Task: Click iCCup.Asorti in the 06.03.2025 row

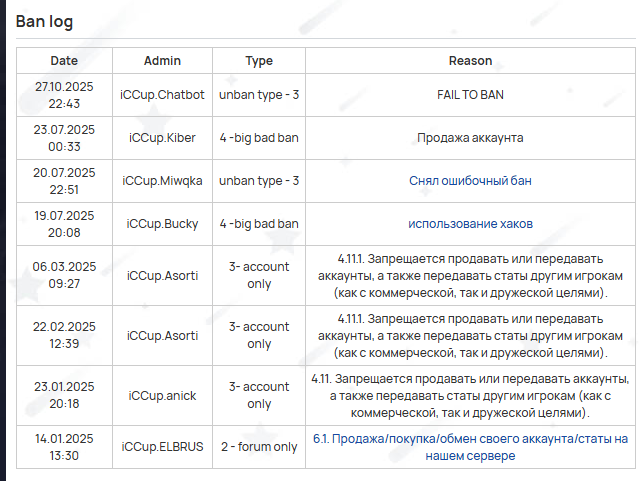Action: (162, 276)
